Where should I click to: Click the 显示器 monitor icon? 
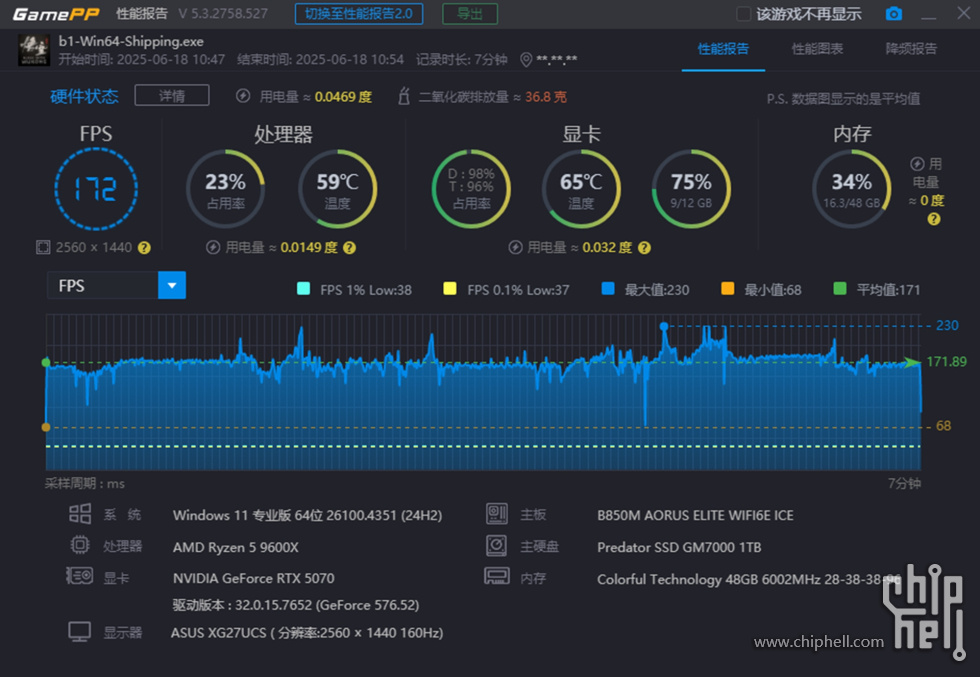point(80,632)
